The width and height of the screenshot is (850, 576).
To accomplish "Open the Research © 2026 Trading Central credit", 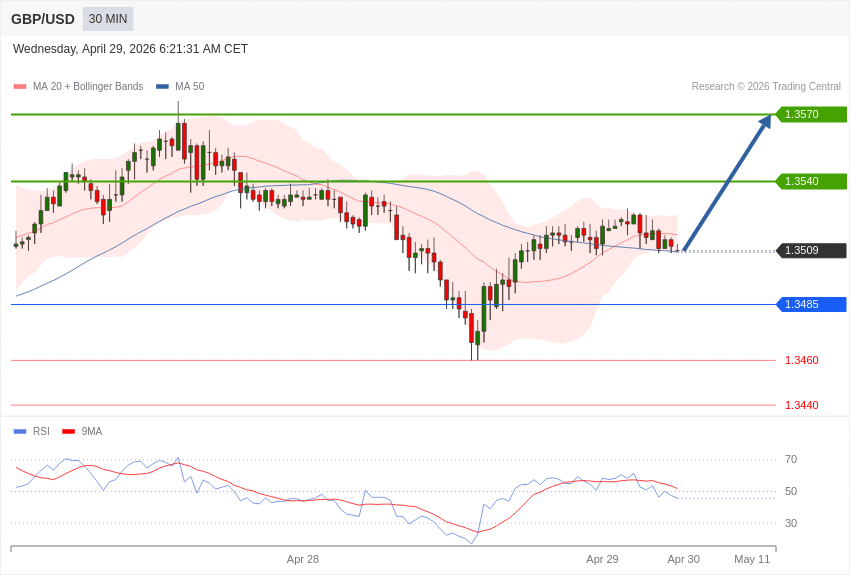I will click(x=766, y=87).
